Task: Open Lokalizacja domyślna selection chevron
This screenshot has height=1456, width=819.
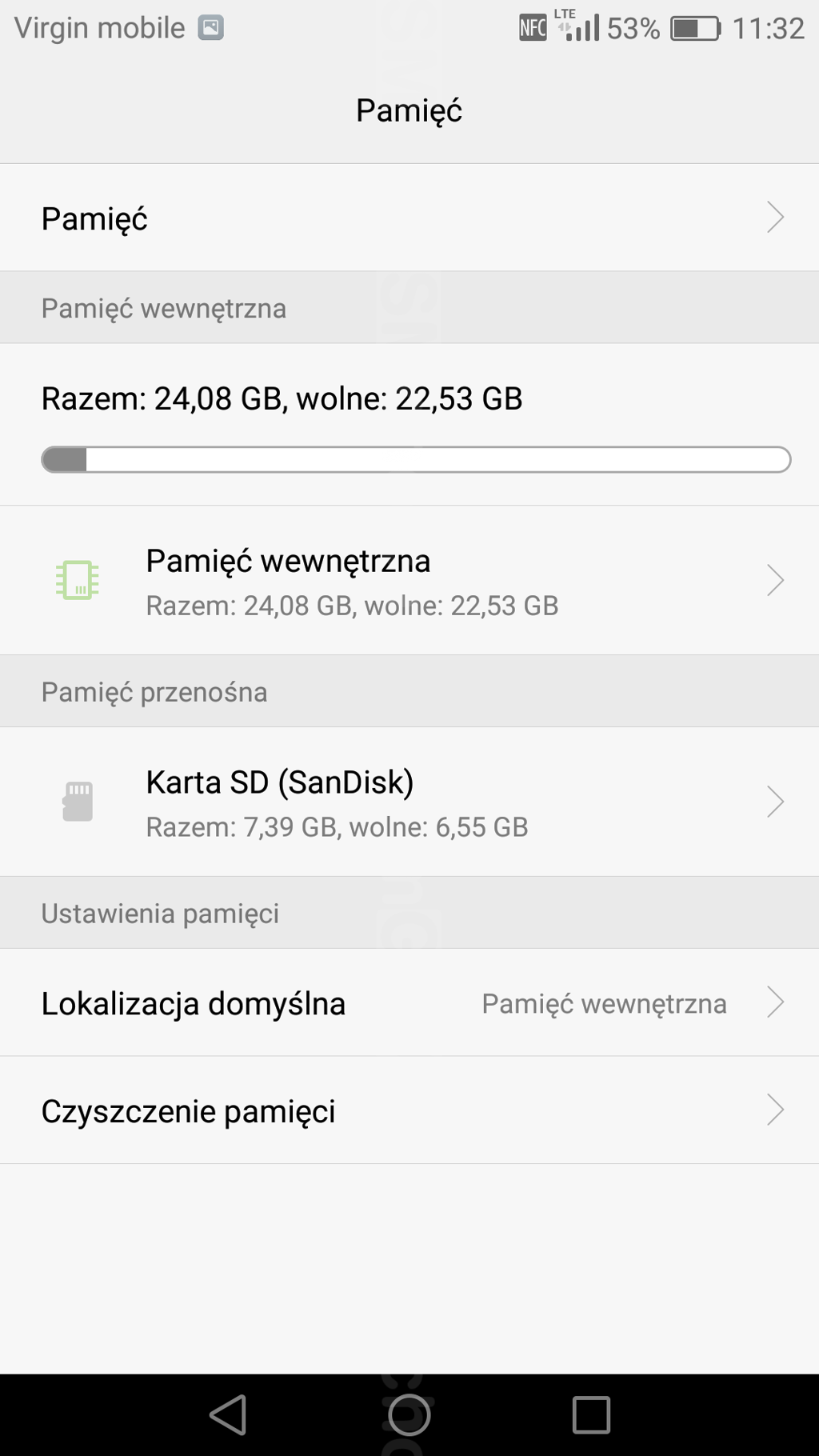Action: tap(774, 1002)
